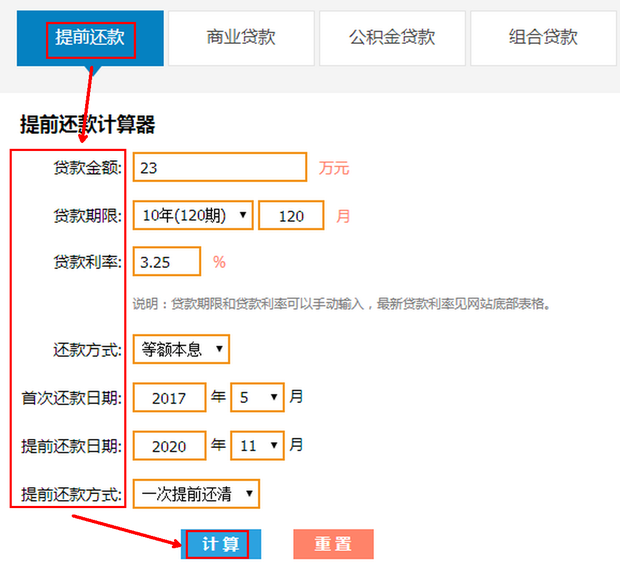Open the 商业贷款 tab
Viewport: 620px width, 575px height.
pyautogui.click(x=241, y=38)
